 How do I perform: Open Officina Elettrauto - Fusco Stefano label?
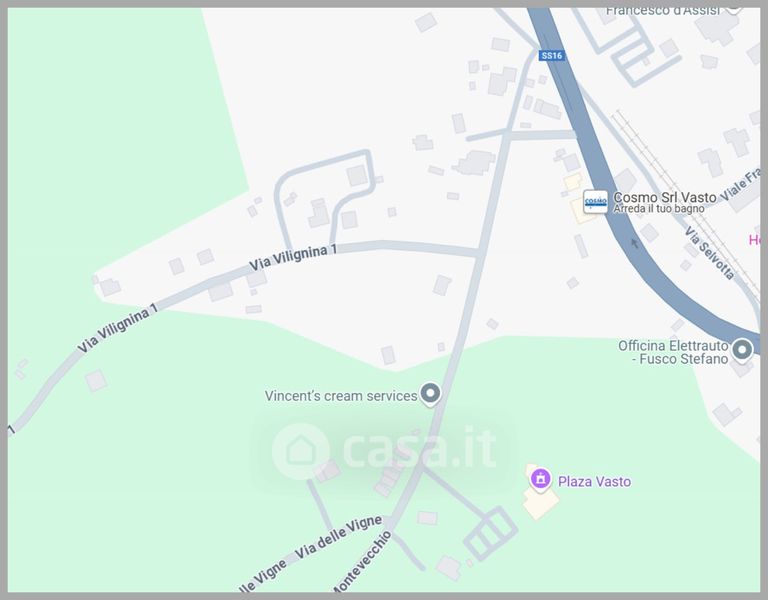click(673, 352)
